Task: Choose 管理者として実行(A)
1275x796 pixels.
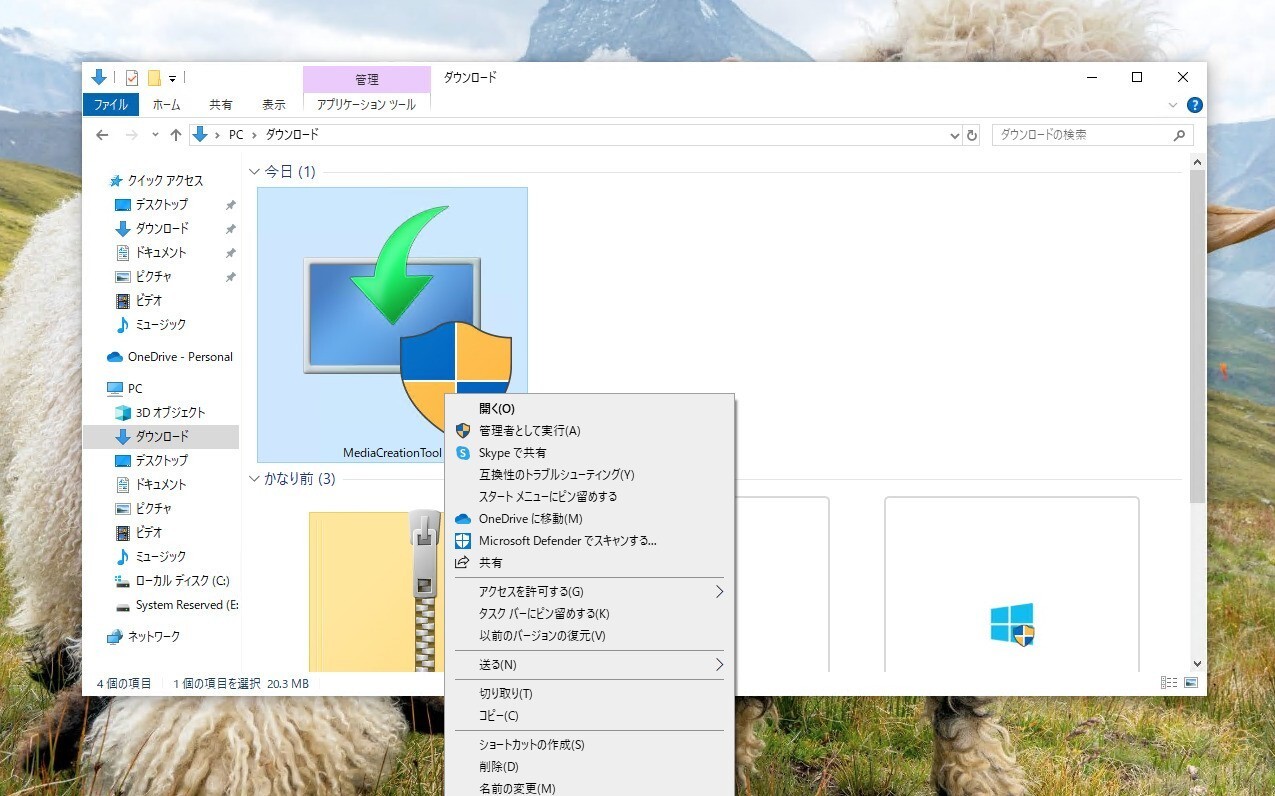Action: click(589, 431)
